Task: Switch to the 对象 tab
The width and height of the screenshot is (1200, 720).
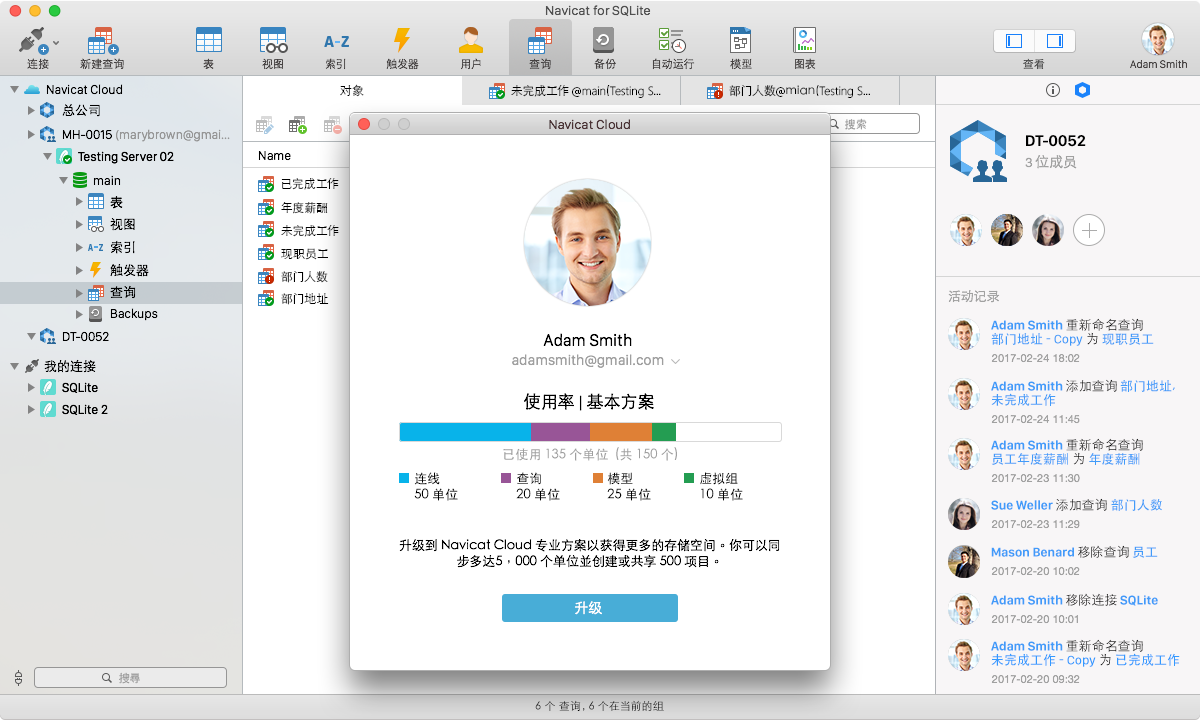Action: coord(352,91)
